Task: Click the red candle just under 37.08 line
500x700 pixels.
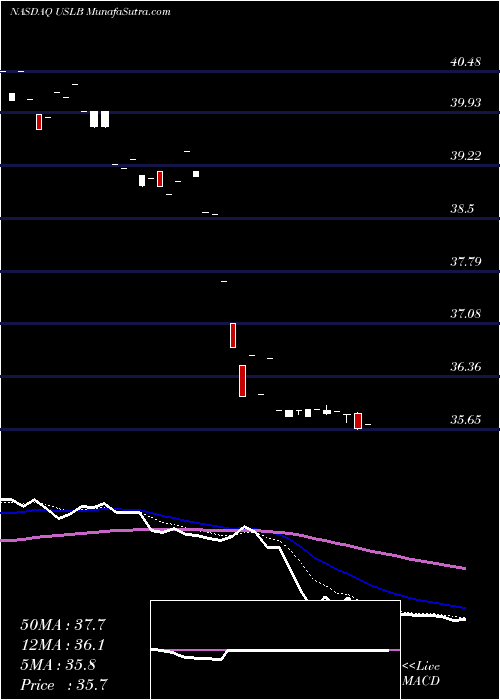Action: tap(233, 335)
